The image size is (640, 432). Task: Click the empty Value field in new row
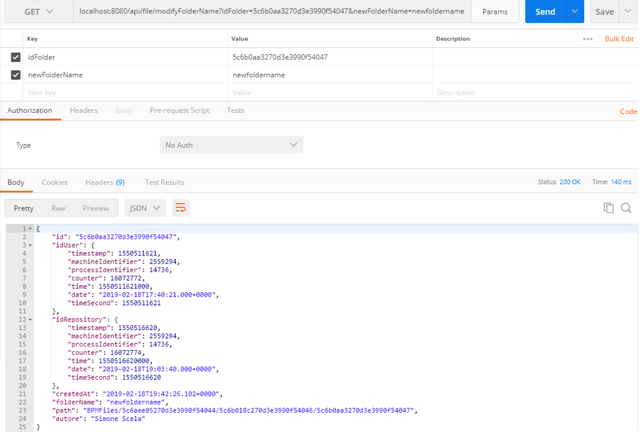(x=330, y=93)
